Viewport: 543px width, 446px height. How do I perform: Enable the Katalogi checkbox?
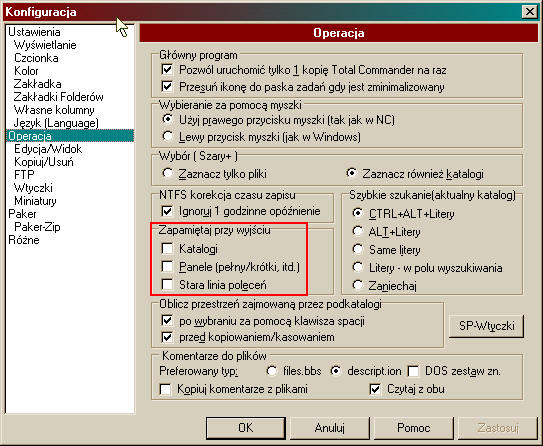click(x=167, y=248)
